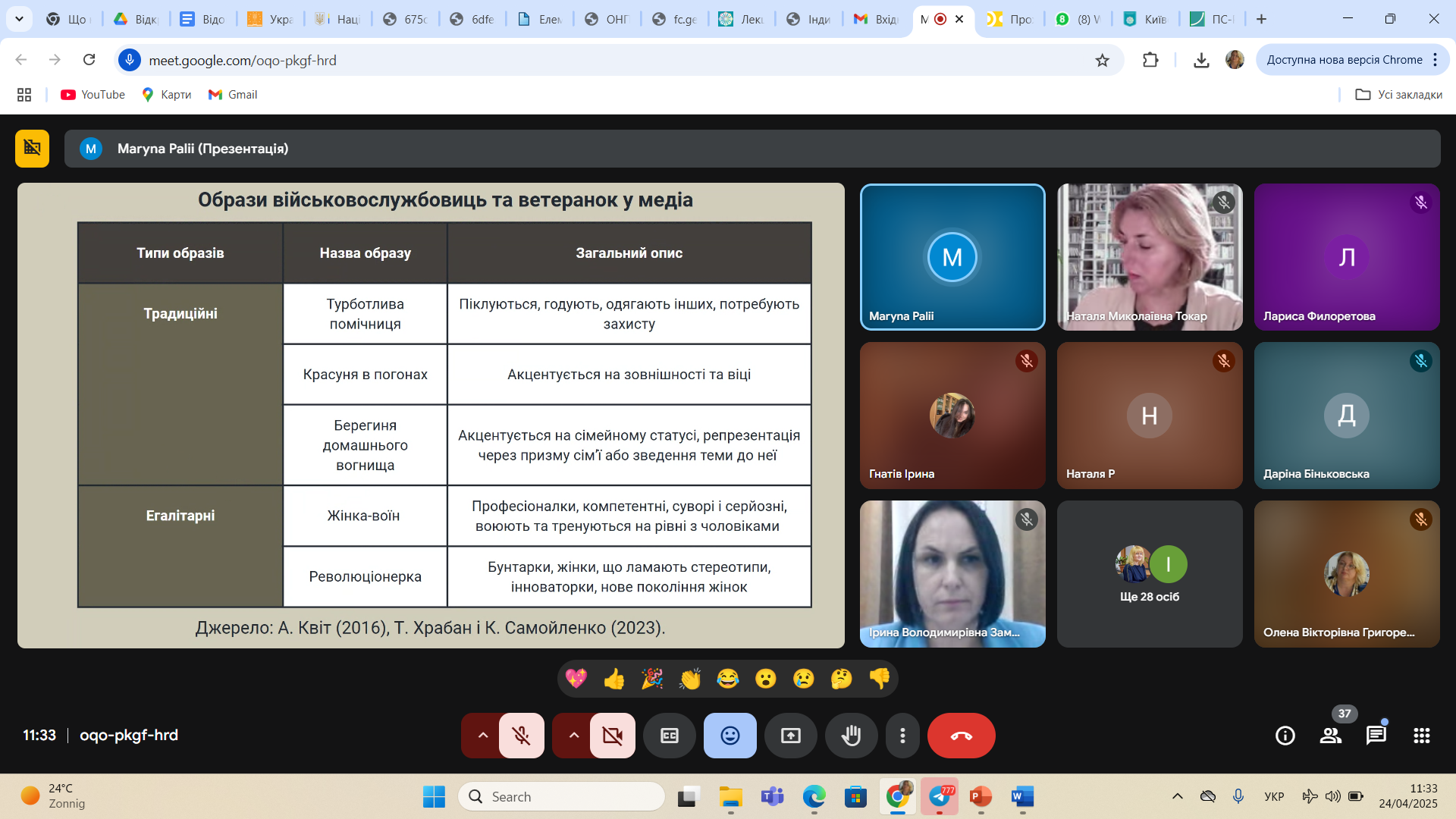The image size is (1456, 819).
Task: Turn on the camera in Meet controls
Action: [612, 736]
